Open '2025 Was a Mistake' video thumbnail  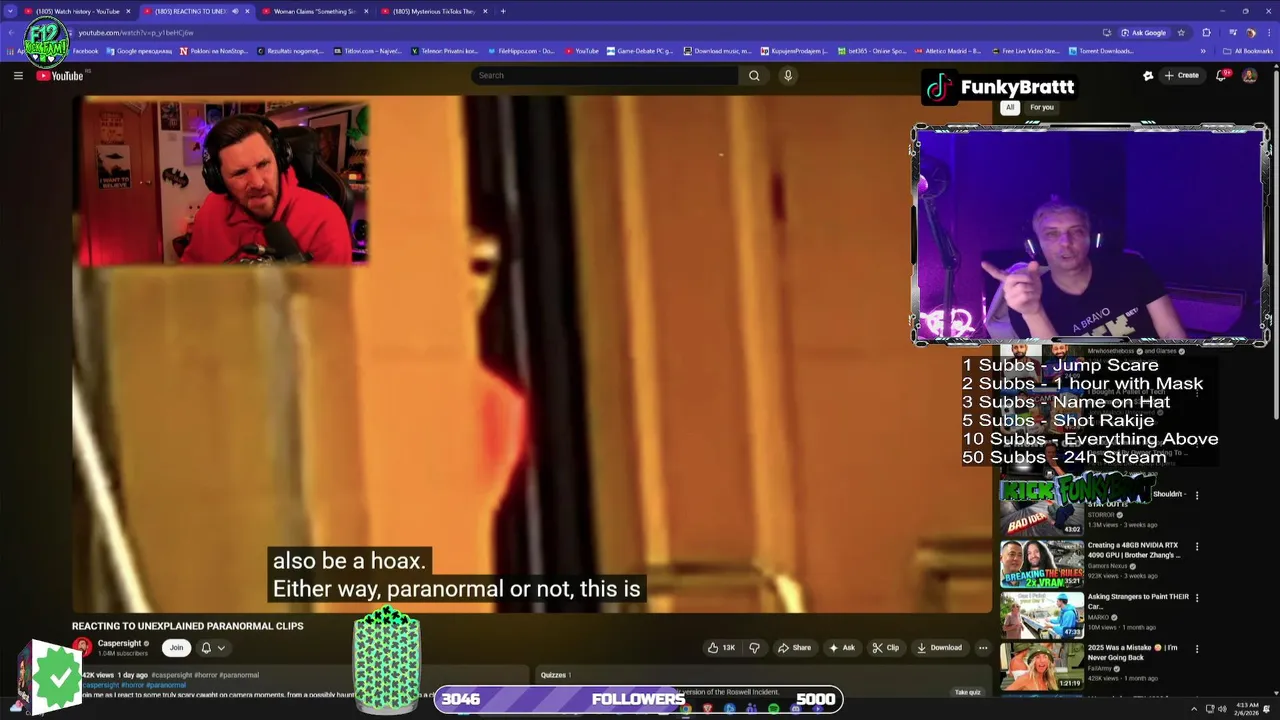(1041, 666)
